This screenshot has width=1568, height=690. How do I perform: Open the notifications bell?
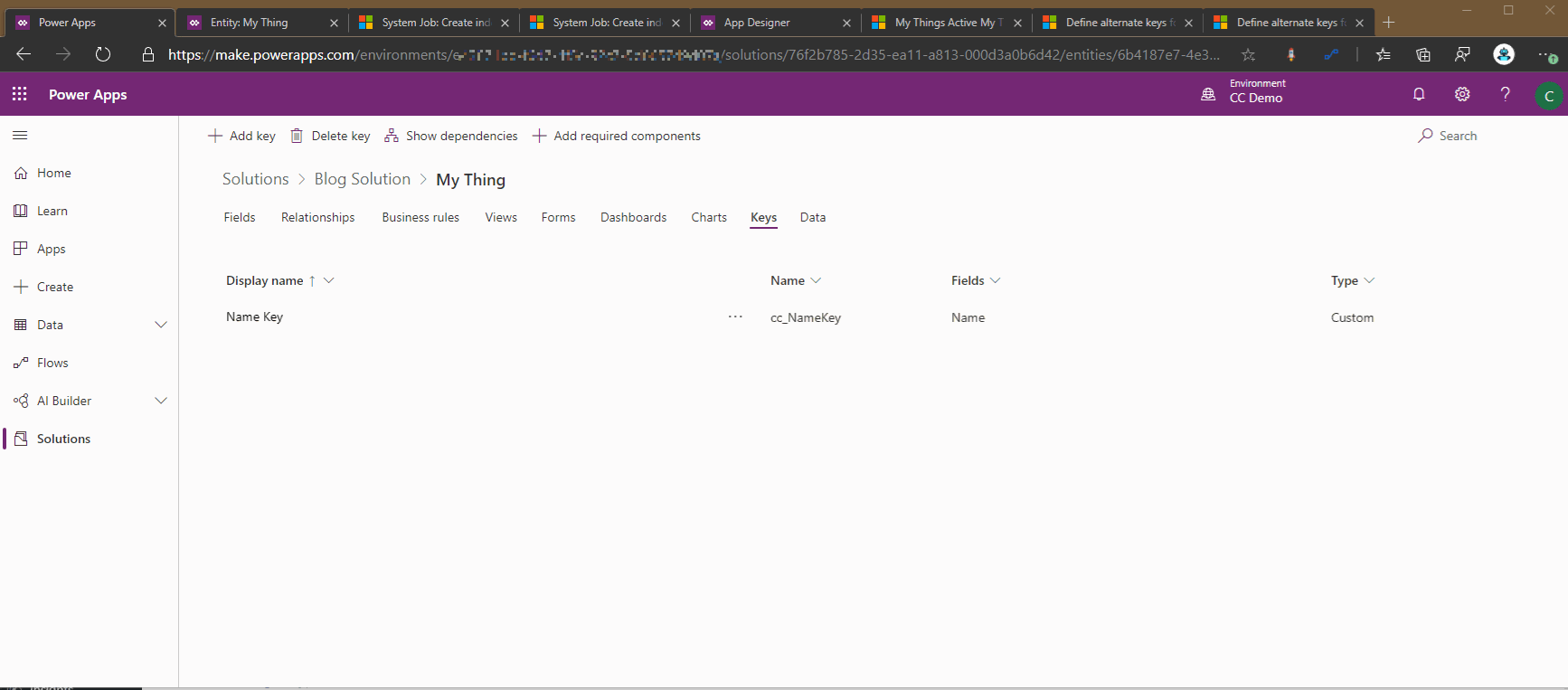1419,94
